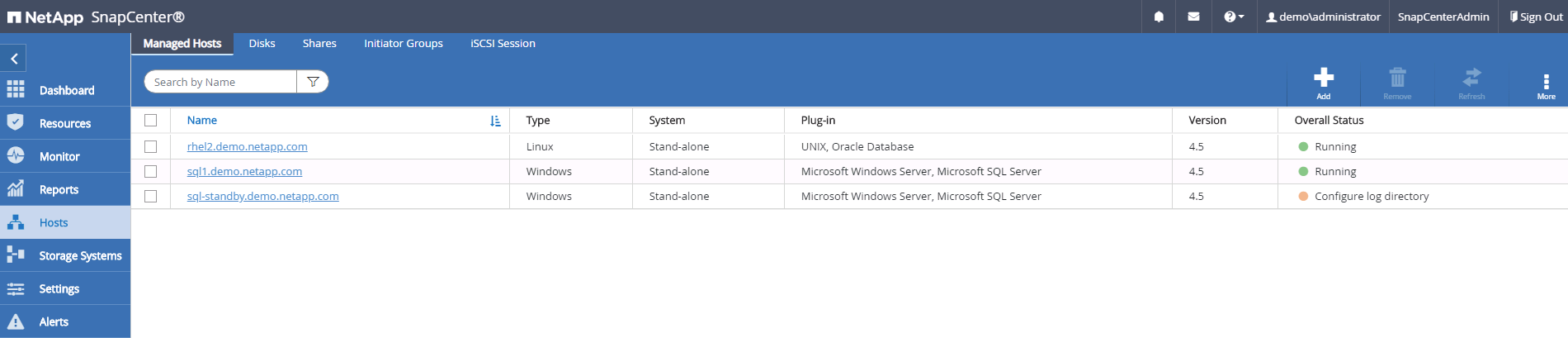Open the sql-standby.demo.netapp.com host link
This screenshot has height=338, width=1568.
(262, 196)
